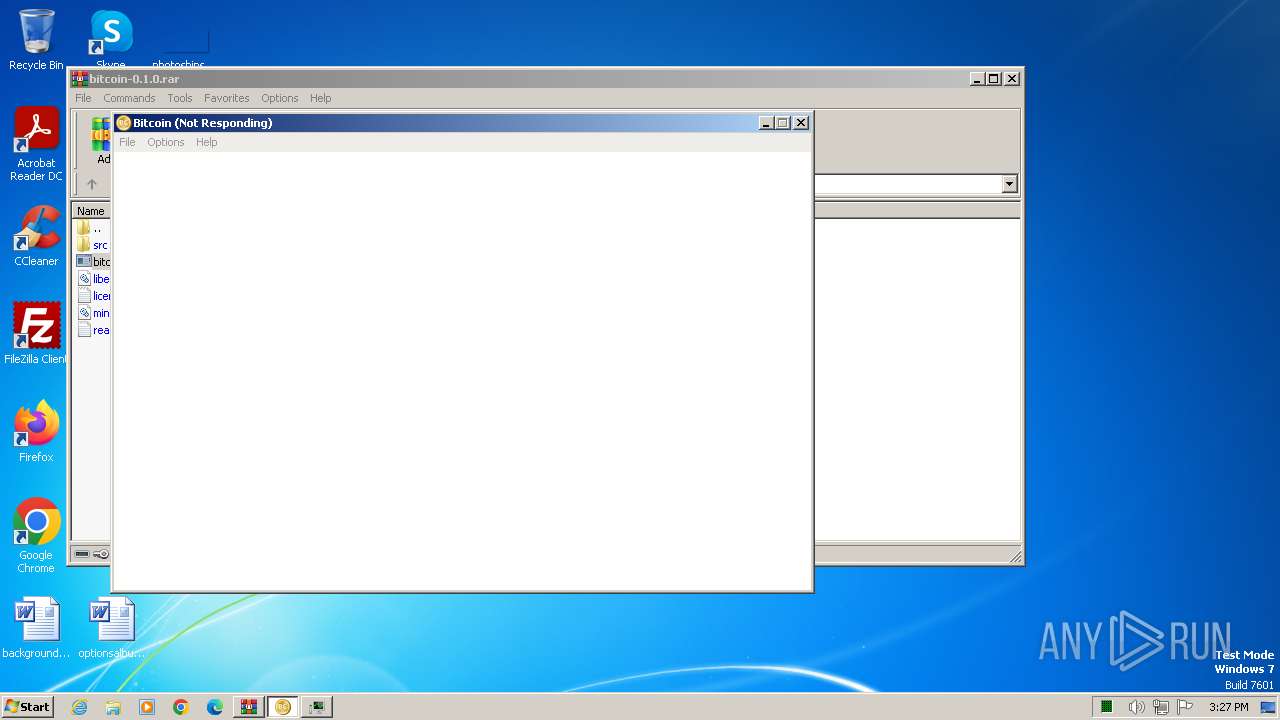Select the optionsalbu Word document icon
The height and width of the screenshot is (720, 1280).
pyautogui.click(x=112, y=629)
